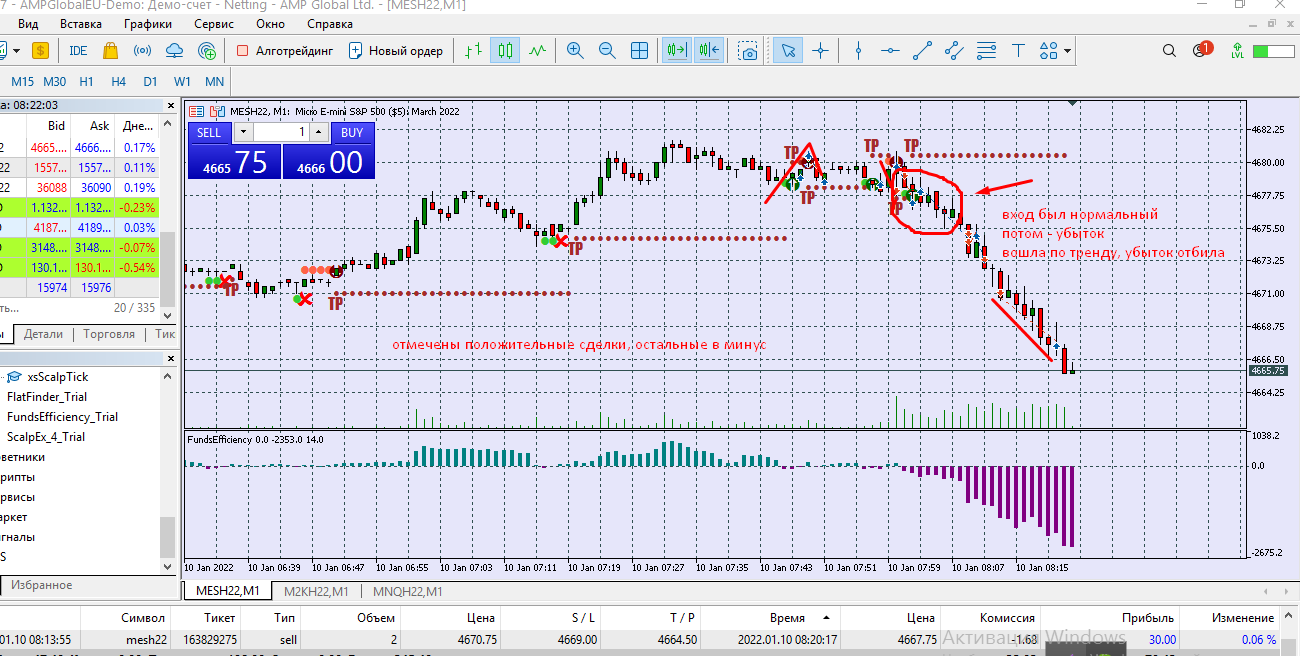This screenshot has height=656, width=1300.
Task: Select the Fibonacci retracement tool
Action: coord(986,50)
